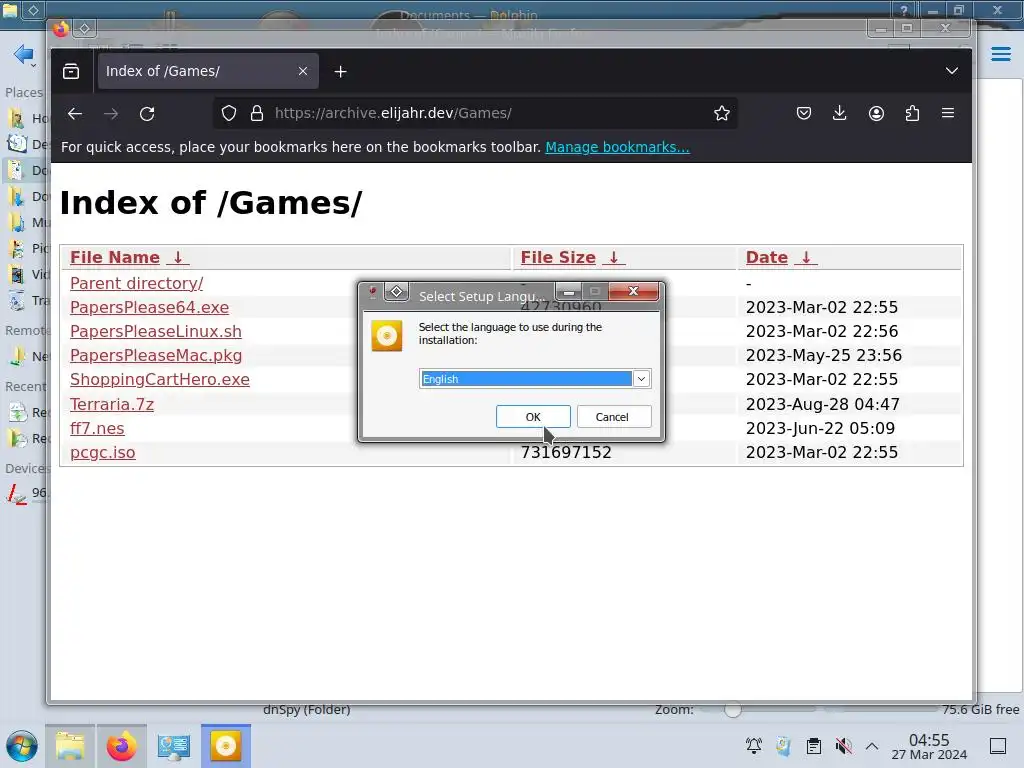Viewport: 1024px width, 768px height.
Task: Click date 2023-Jun-22 05:09
Action: [820, 428]
